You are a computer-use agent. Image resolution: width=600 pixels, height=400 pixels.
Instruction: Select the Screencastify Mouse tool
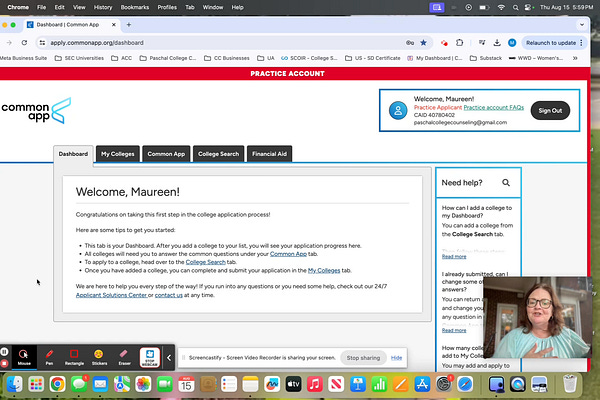pos(24,357)
